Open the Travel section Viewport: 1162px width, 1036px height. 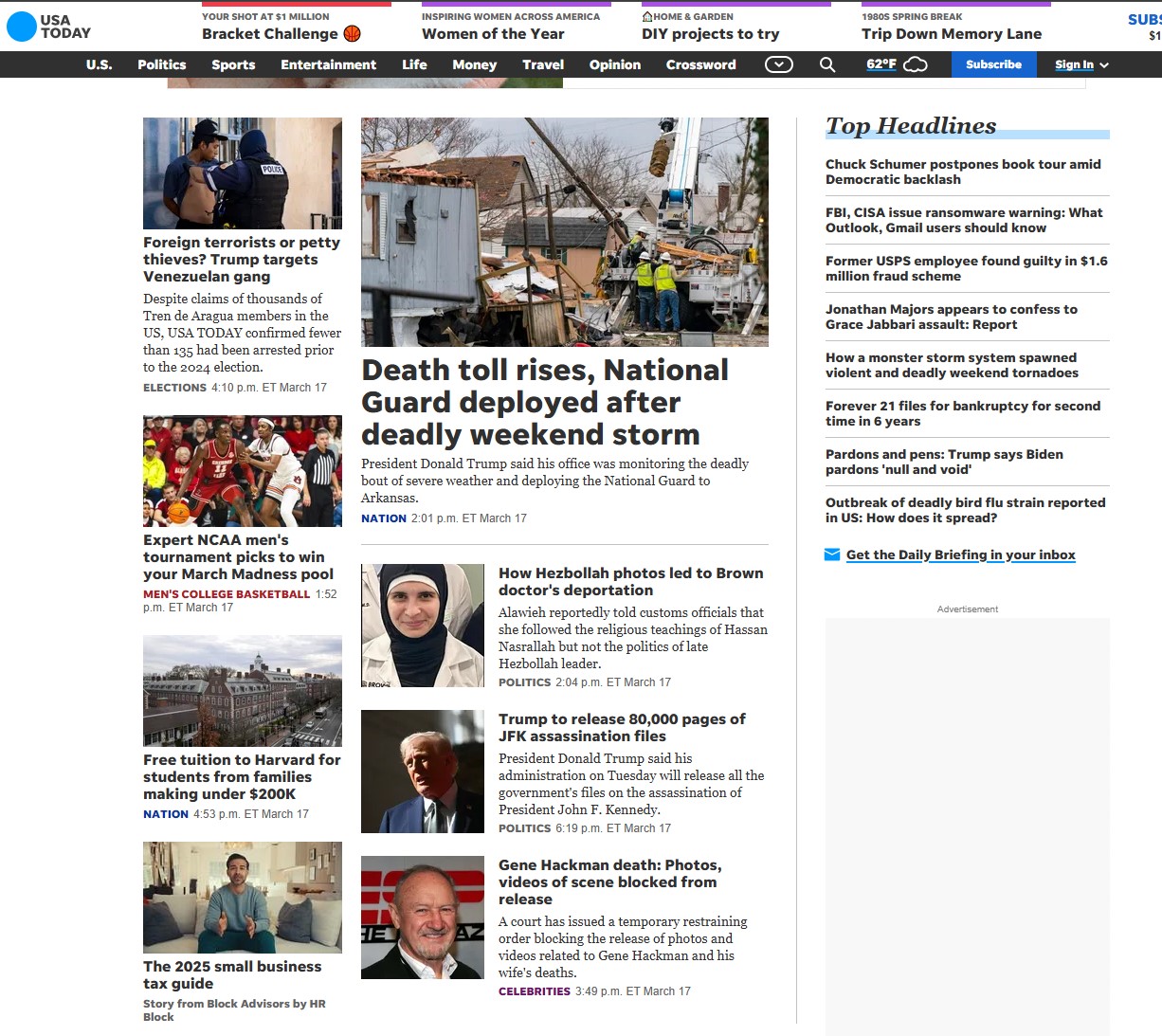(x=543, y=64)
